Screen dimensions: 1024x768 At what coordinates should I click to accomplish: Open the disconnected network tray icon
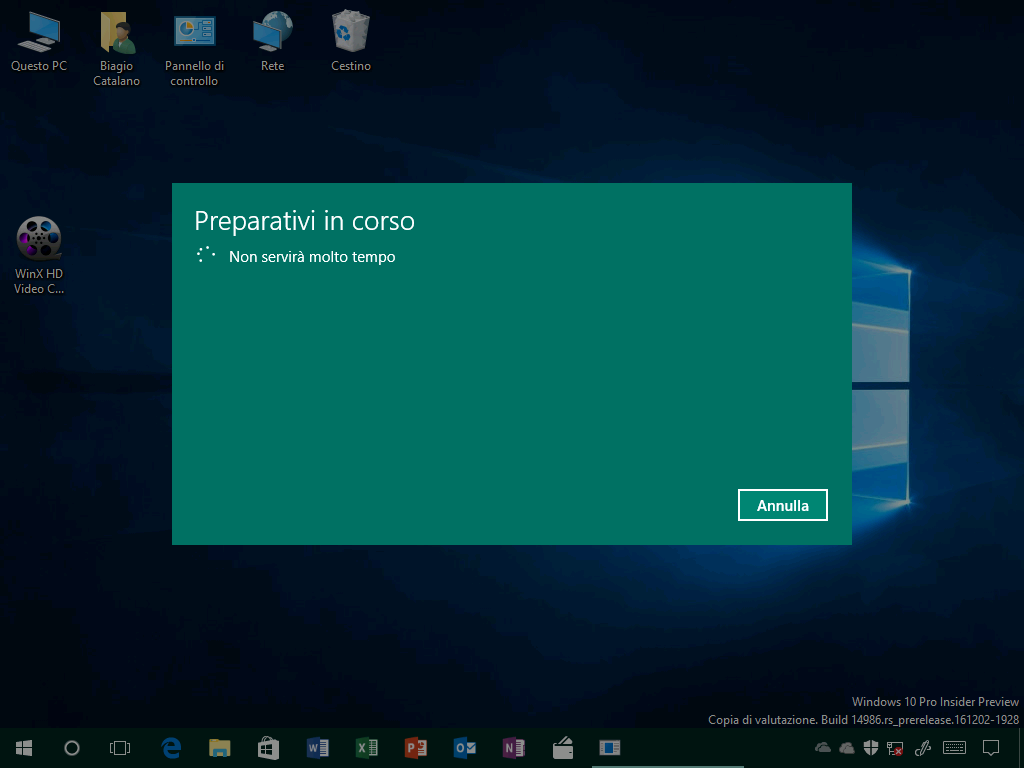point(895,748)
